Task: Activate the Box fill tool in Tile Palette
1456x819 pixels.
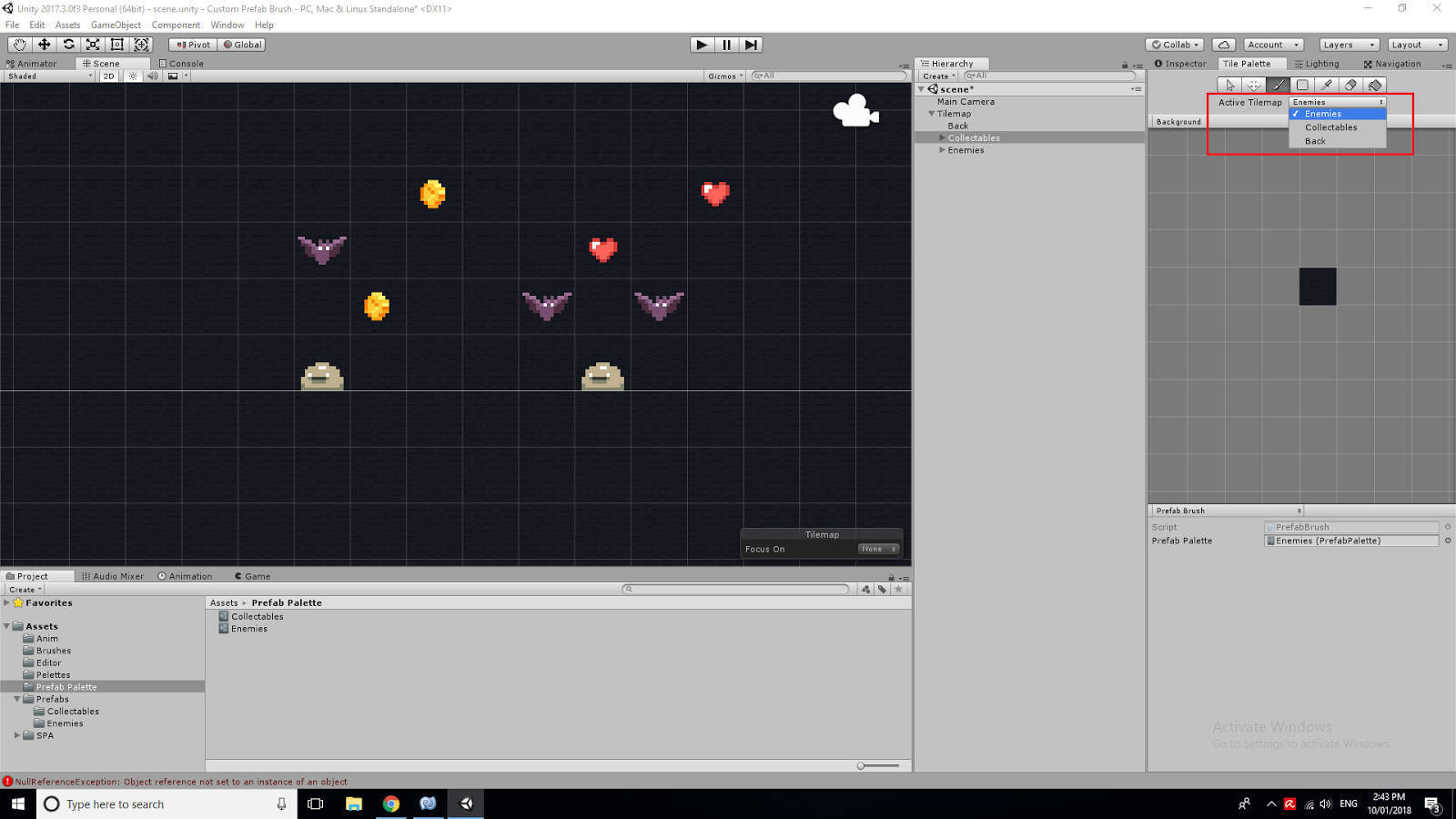Action: point(1301,85)
